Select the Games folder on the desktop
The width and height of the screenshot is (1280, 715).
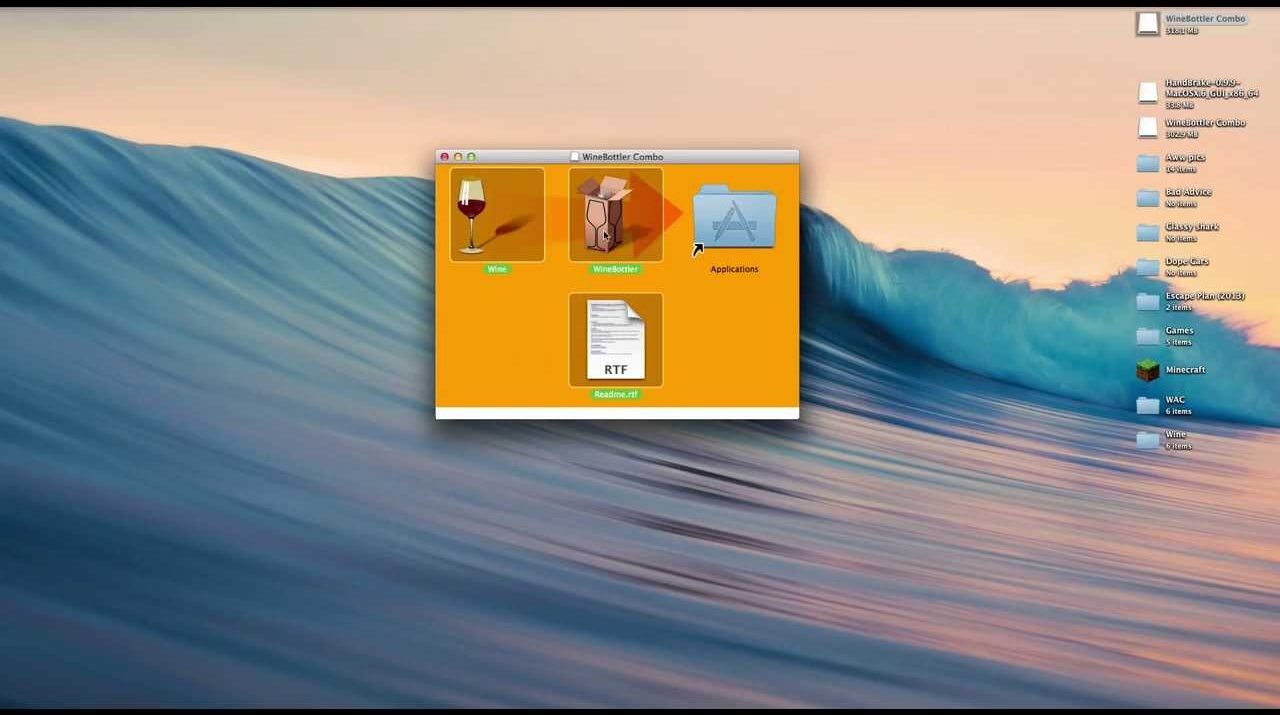(1148, 335)
